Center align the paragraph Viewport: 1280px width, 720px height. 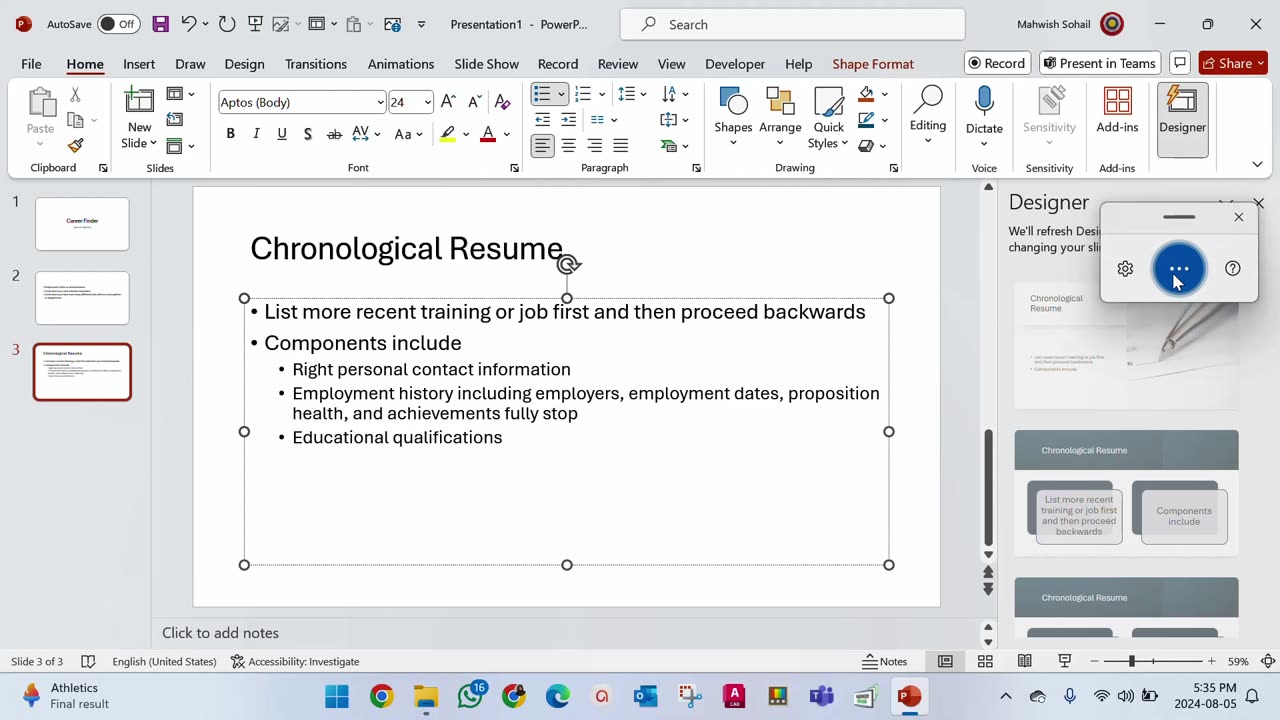tap(568, 146)
